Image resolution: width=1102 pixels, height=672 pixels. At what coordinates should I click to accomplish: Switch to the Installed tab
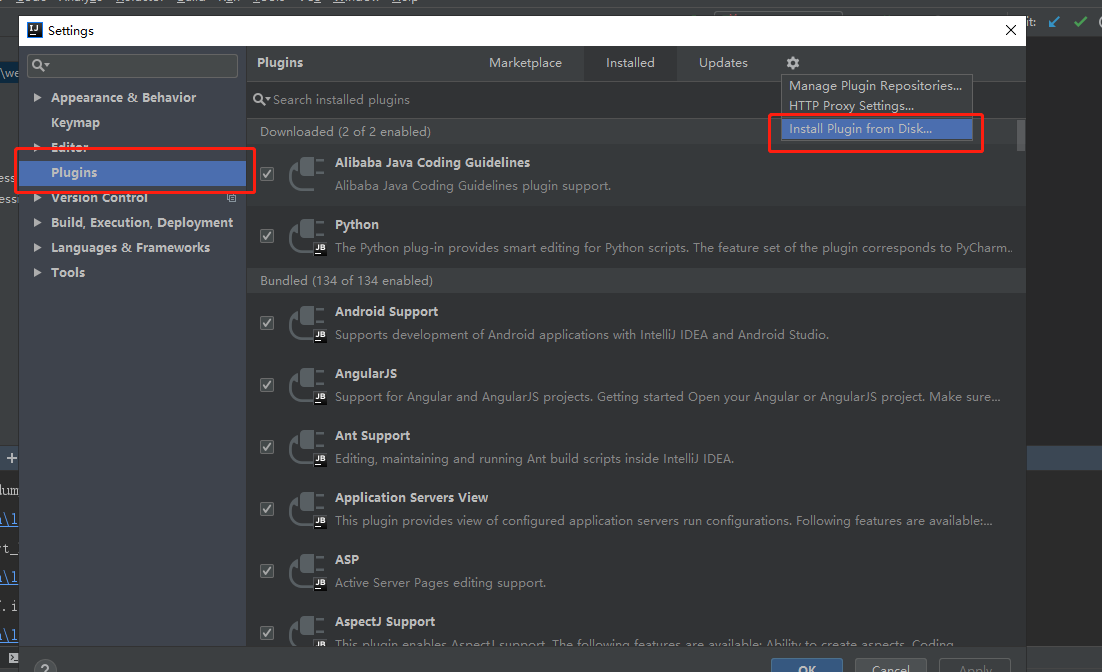click(x=630, y=63)
